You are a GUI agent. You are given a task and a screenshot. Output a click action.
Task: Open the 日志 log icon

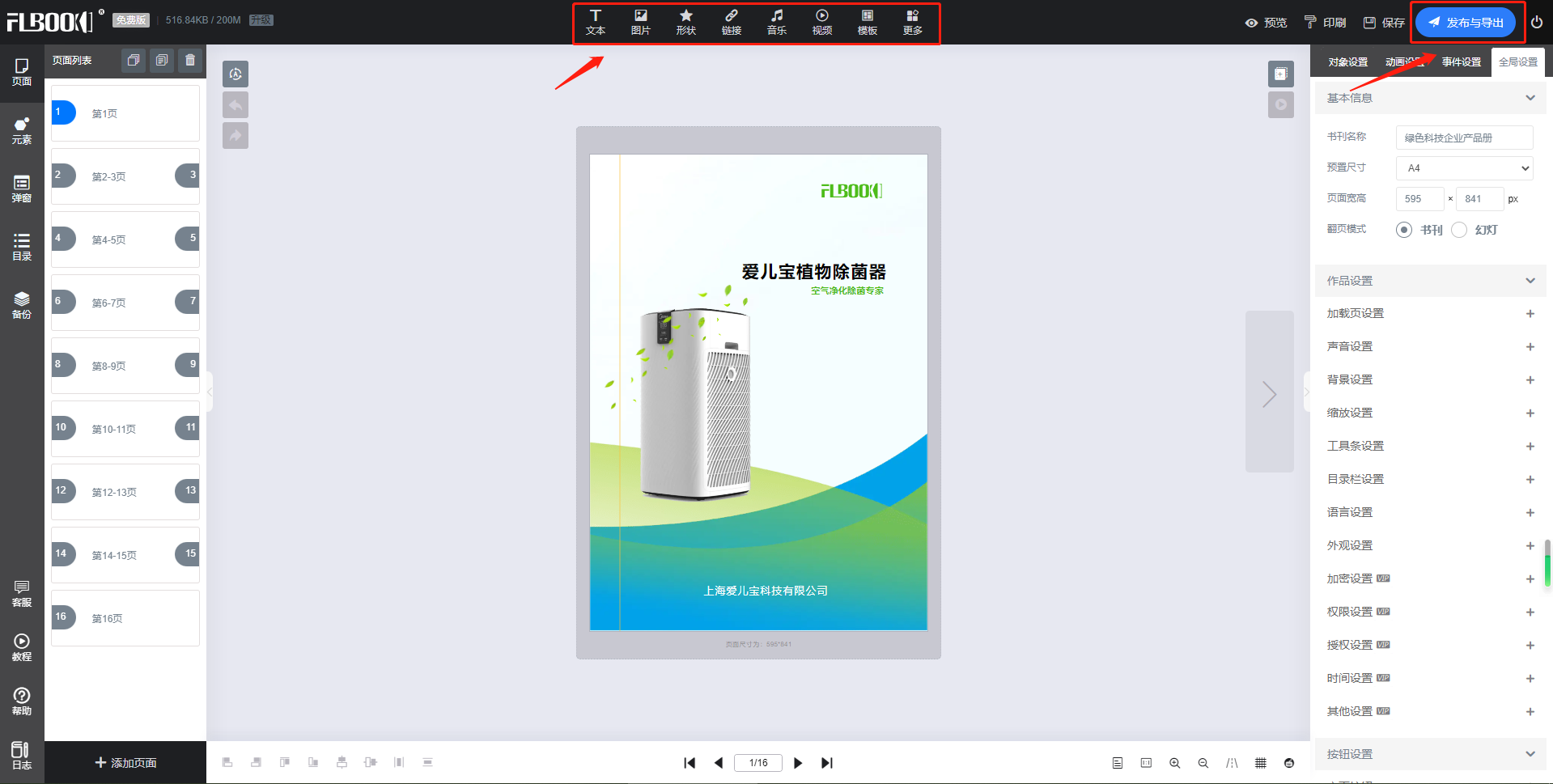[22, 756]
